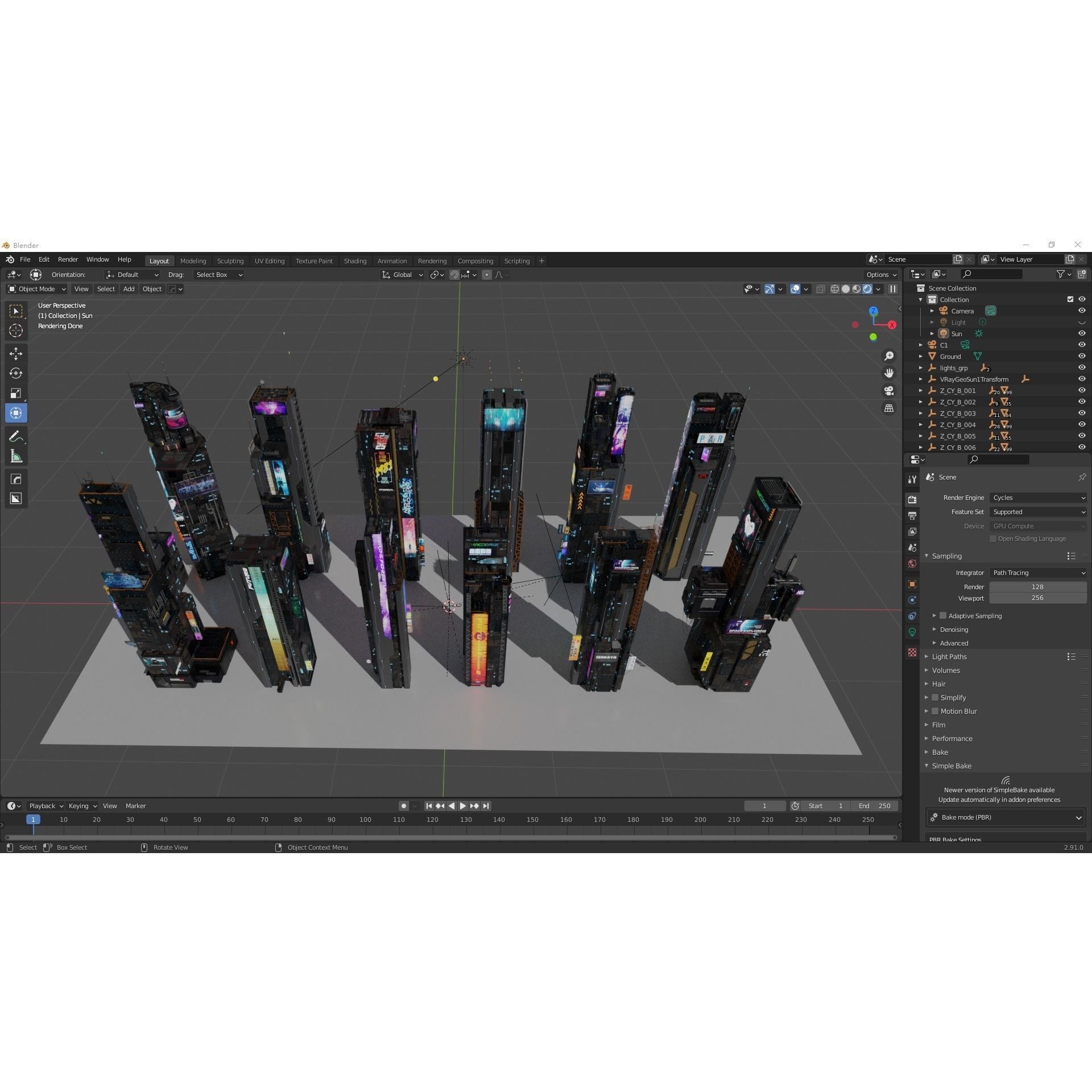Hide the Ground object with its eye icon
The width and height of the screenshot is (1092, 1092).
click(x=1081, y=356)
